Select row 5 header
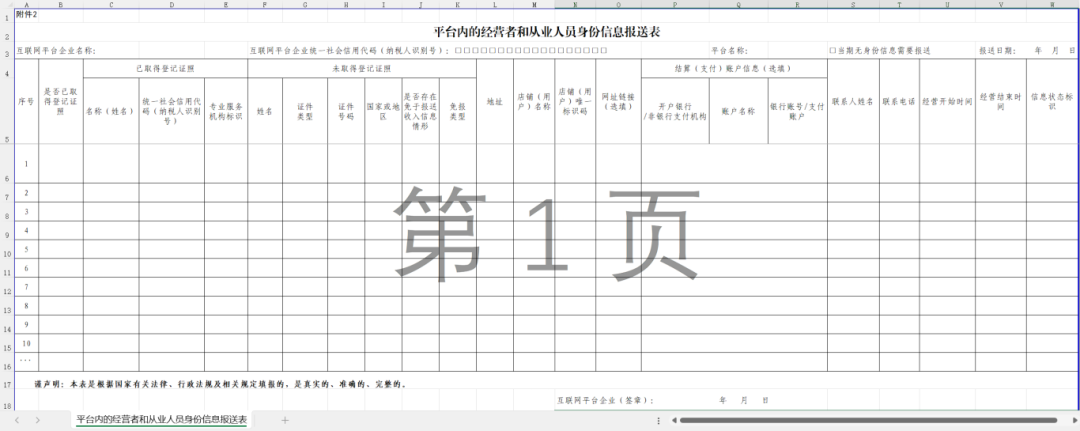This screenshot has height=431, width=1080. click(7, 110)
